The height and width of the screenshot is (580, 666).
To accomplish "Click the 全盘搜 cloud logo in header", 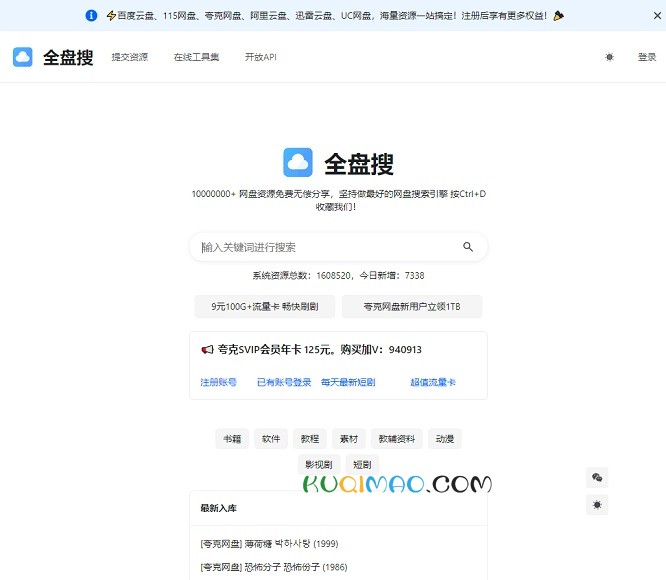I will click(x=23, y=57).
